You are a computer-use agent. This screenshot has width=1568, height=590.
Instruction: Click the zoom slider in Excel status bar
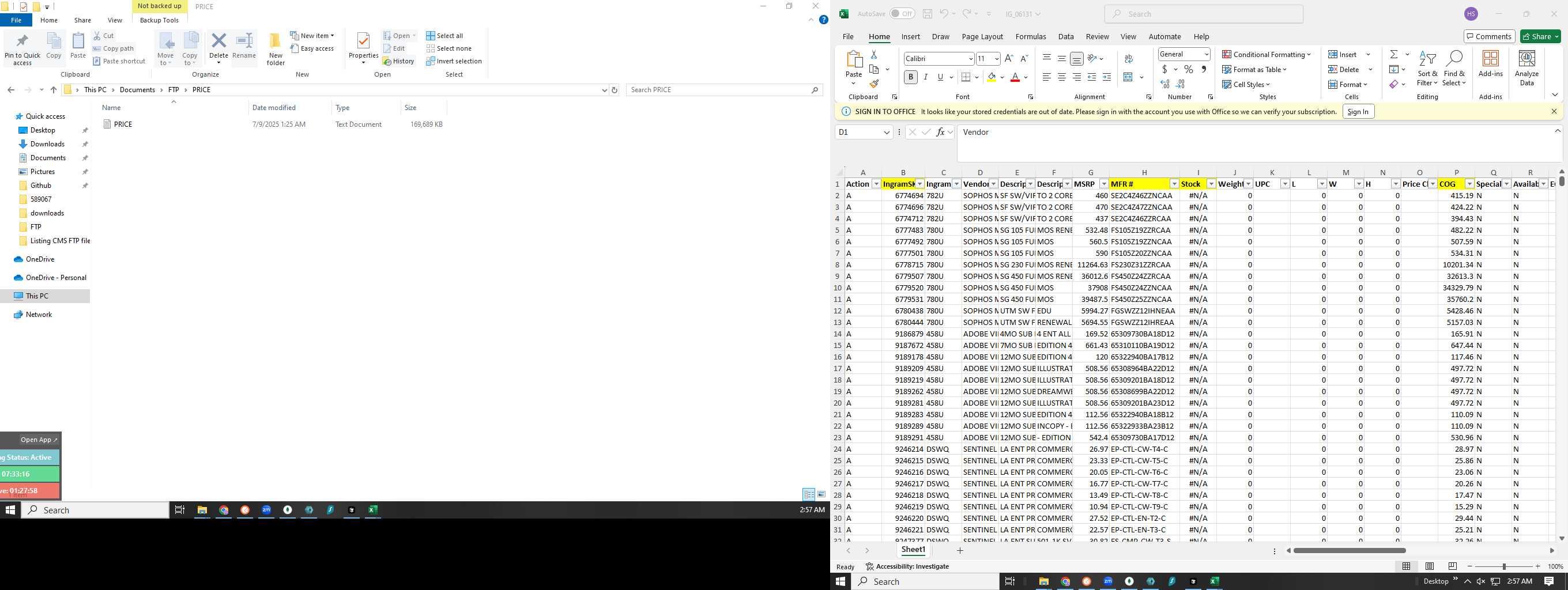tap(1503, 566)
